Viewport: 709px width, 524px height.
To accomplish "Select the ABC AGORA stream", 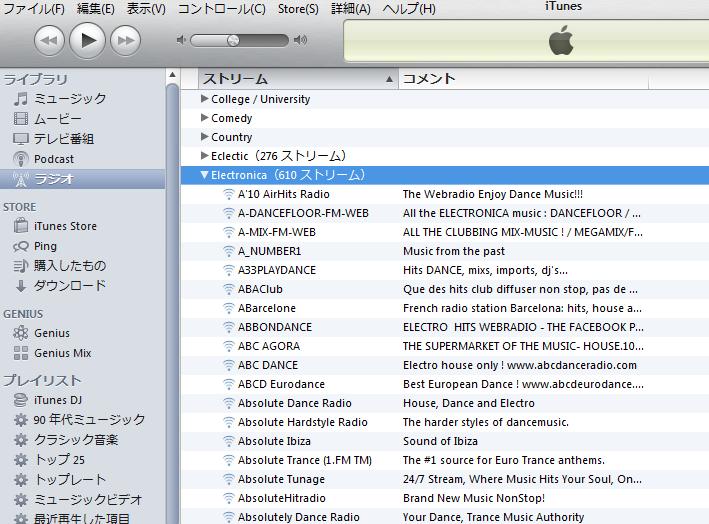I will click(x=269, y=346).
